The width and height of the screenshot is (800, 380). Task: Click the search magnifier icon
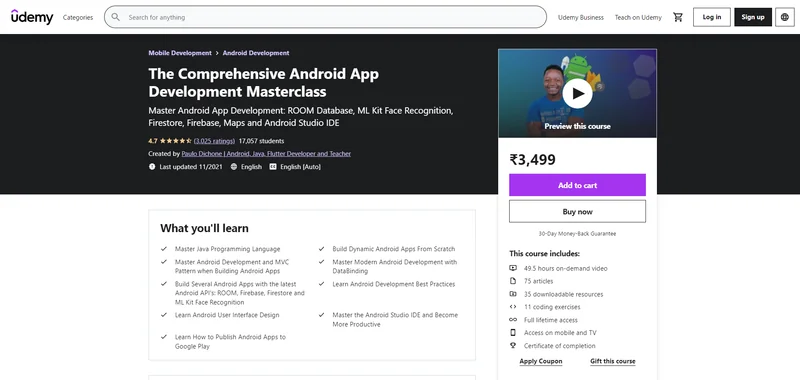click(116, 17)
